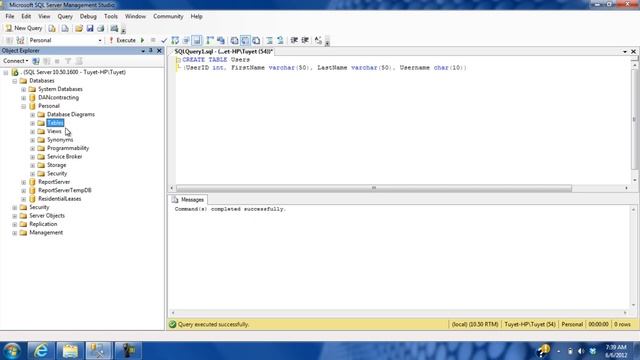Click the Open File folder icon

pos(79,28)
